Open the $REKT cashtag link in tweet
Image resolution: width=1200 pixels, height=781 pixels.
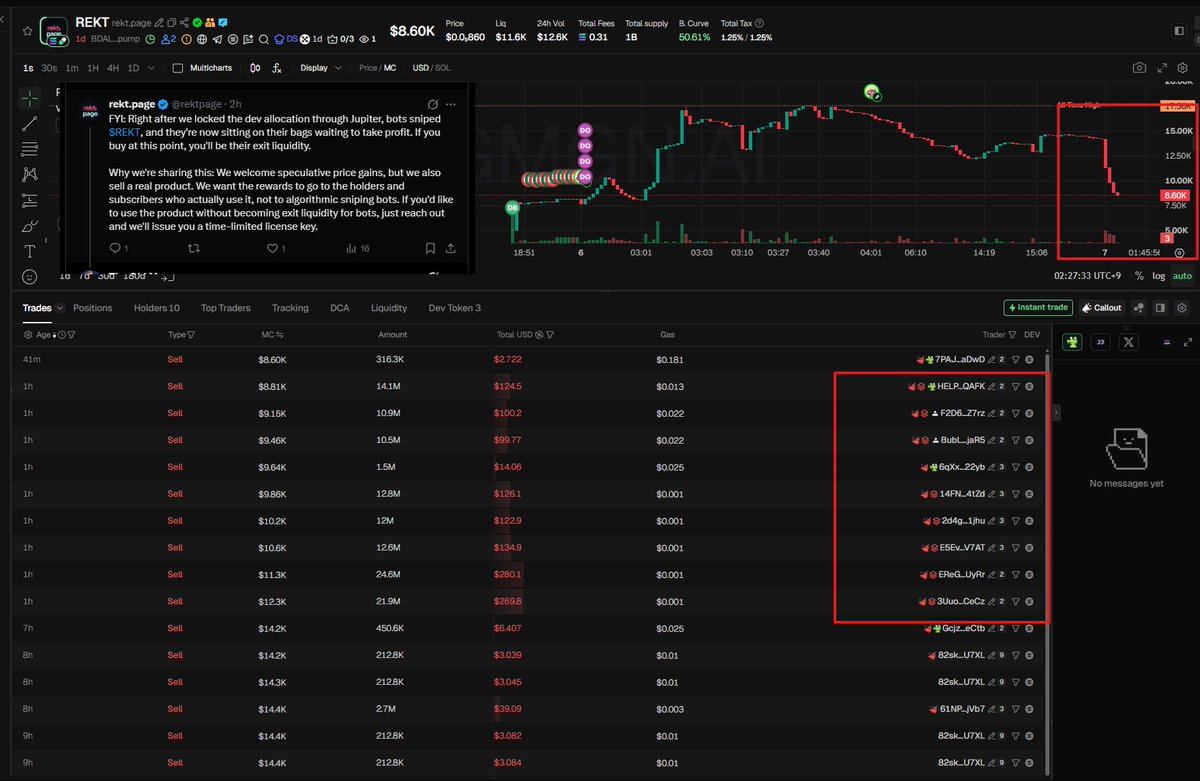point(125,132)
